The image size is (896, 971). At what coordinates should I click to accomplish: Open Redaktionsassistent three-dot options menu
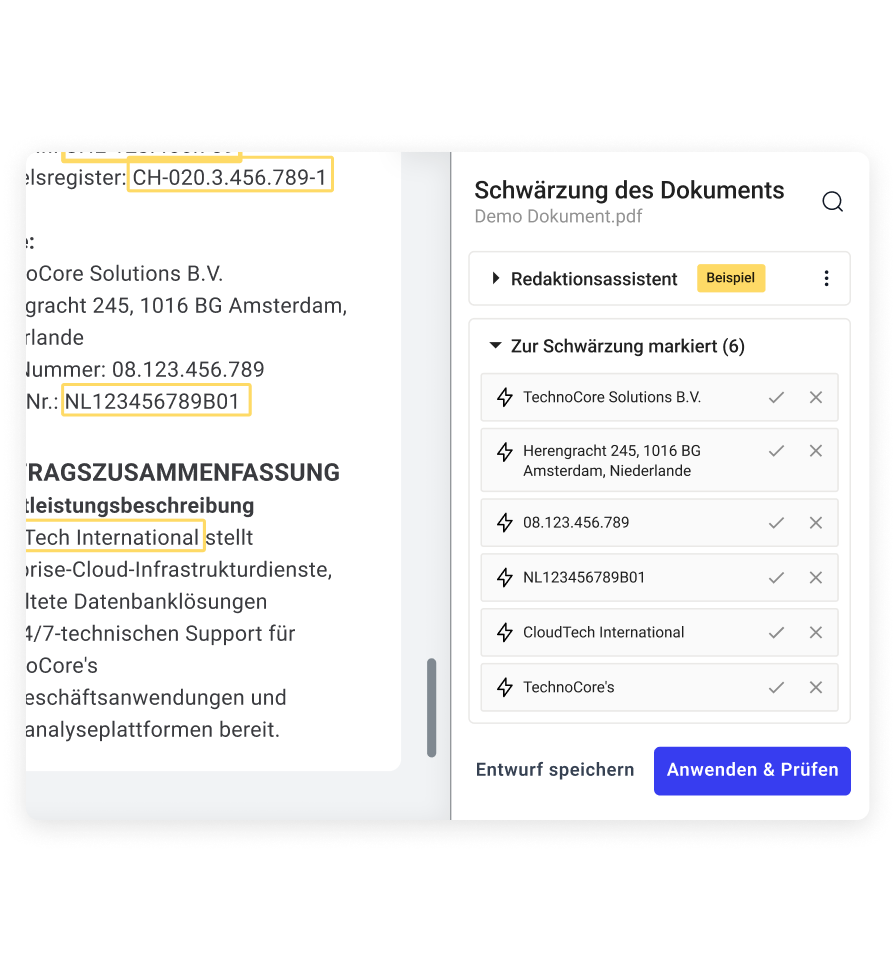pos(826,279)
